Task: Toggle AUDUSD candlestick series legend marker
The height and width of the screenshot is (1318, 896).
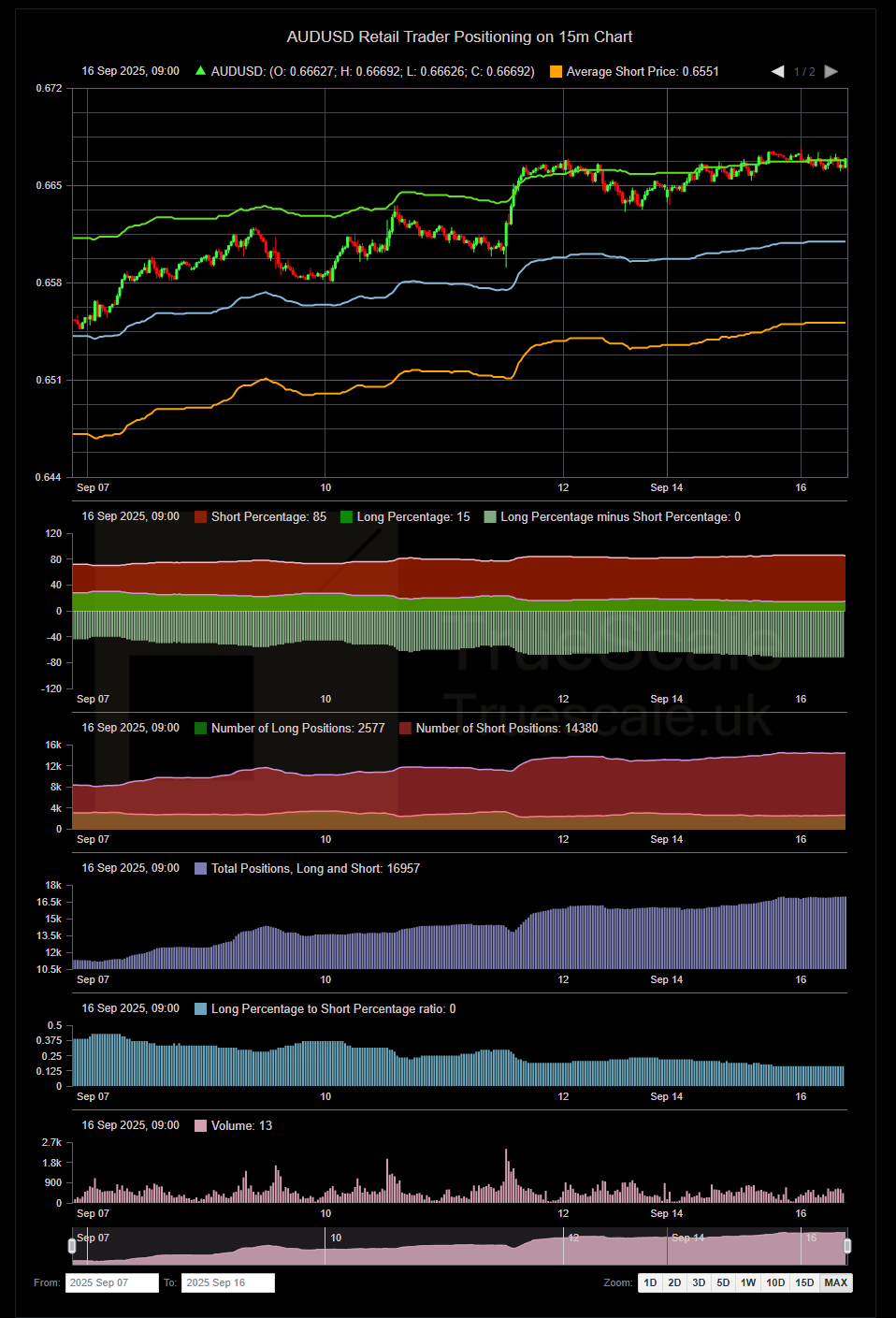Action: click(x=200, y=71)
